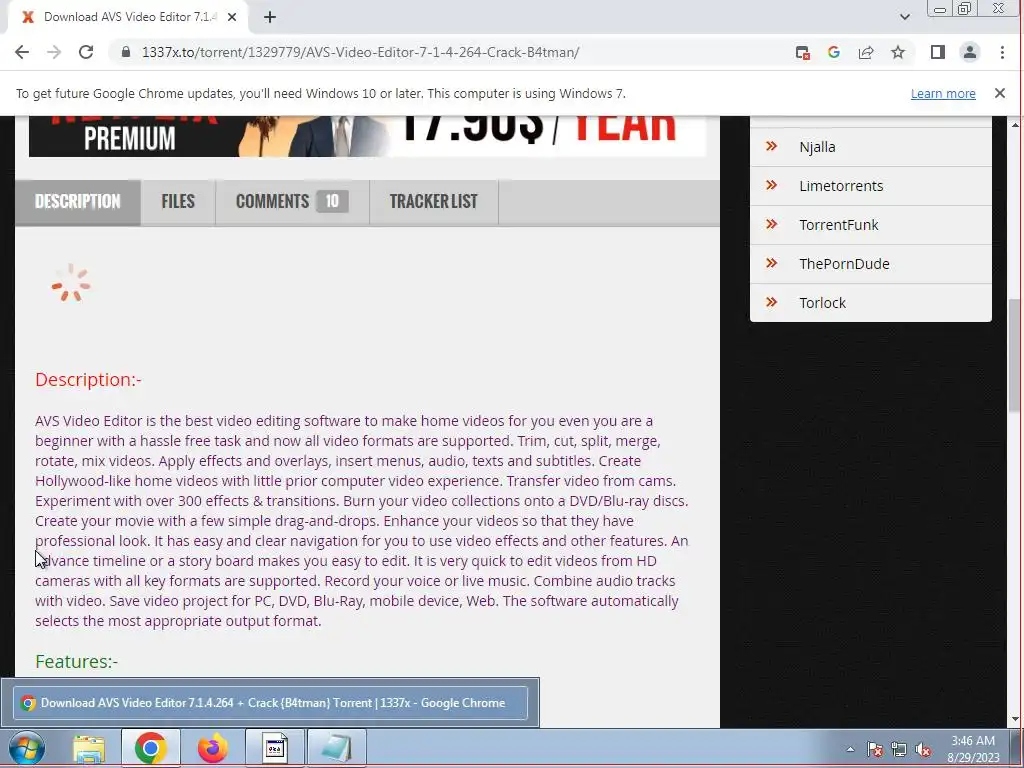Click the scrollbar up arrow
1024x768 pixels.
pyautogui.click(x=1014, y=124)
